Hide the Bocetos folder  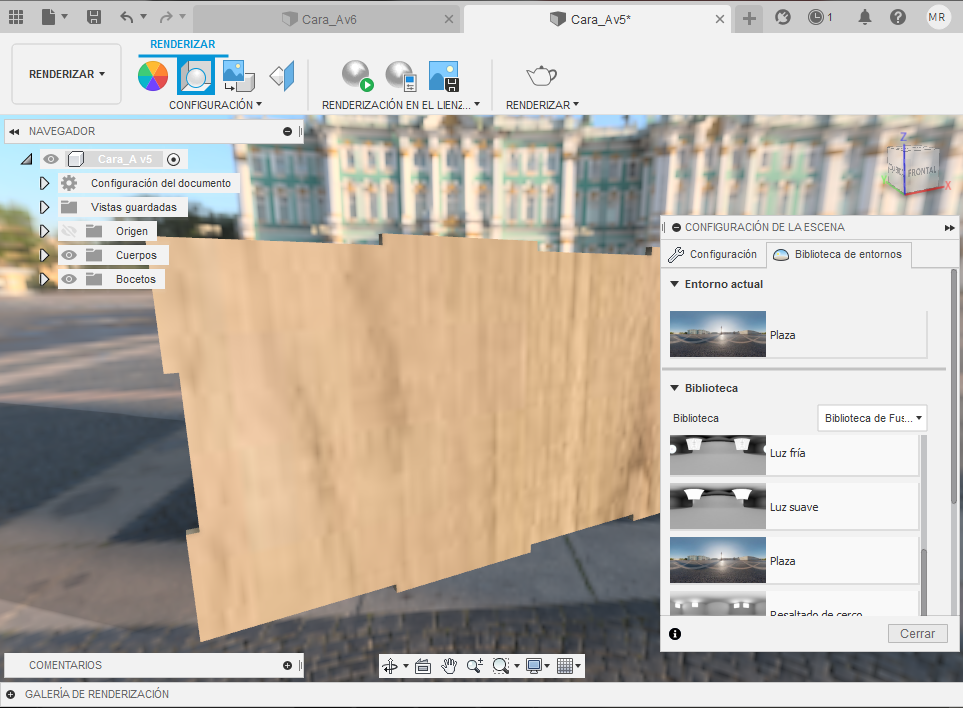coord(69,279)
